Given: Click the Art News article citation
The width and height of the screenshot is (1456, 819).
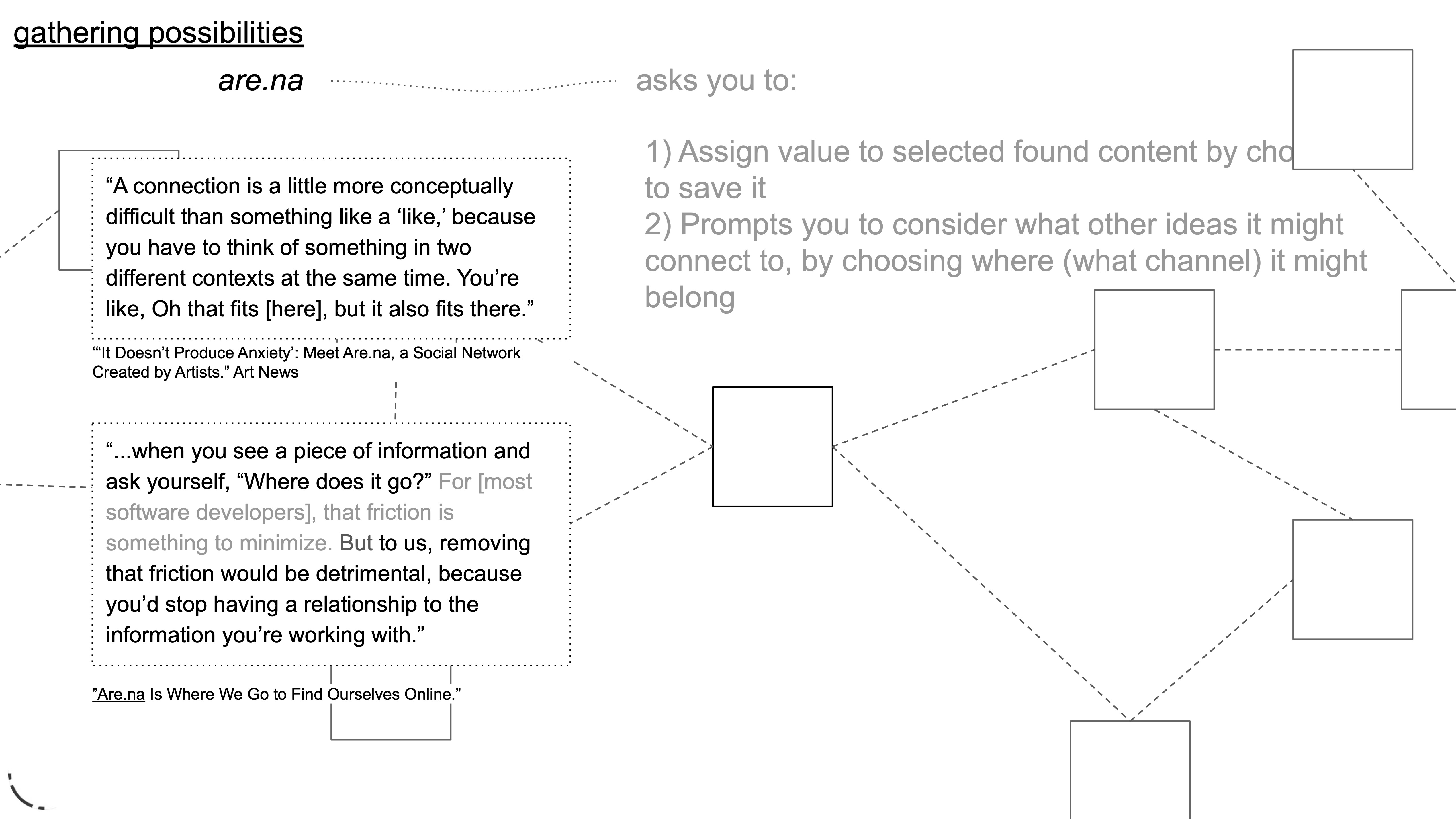Looking at the screenshot, I should click(x=306, y=362).
